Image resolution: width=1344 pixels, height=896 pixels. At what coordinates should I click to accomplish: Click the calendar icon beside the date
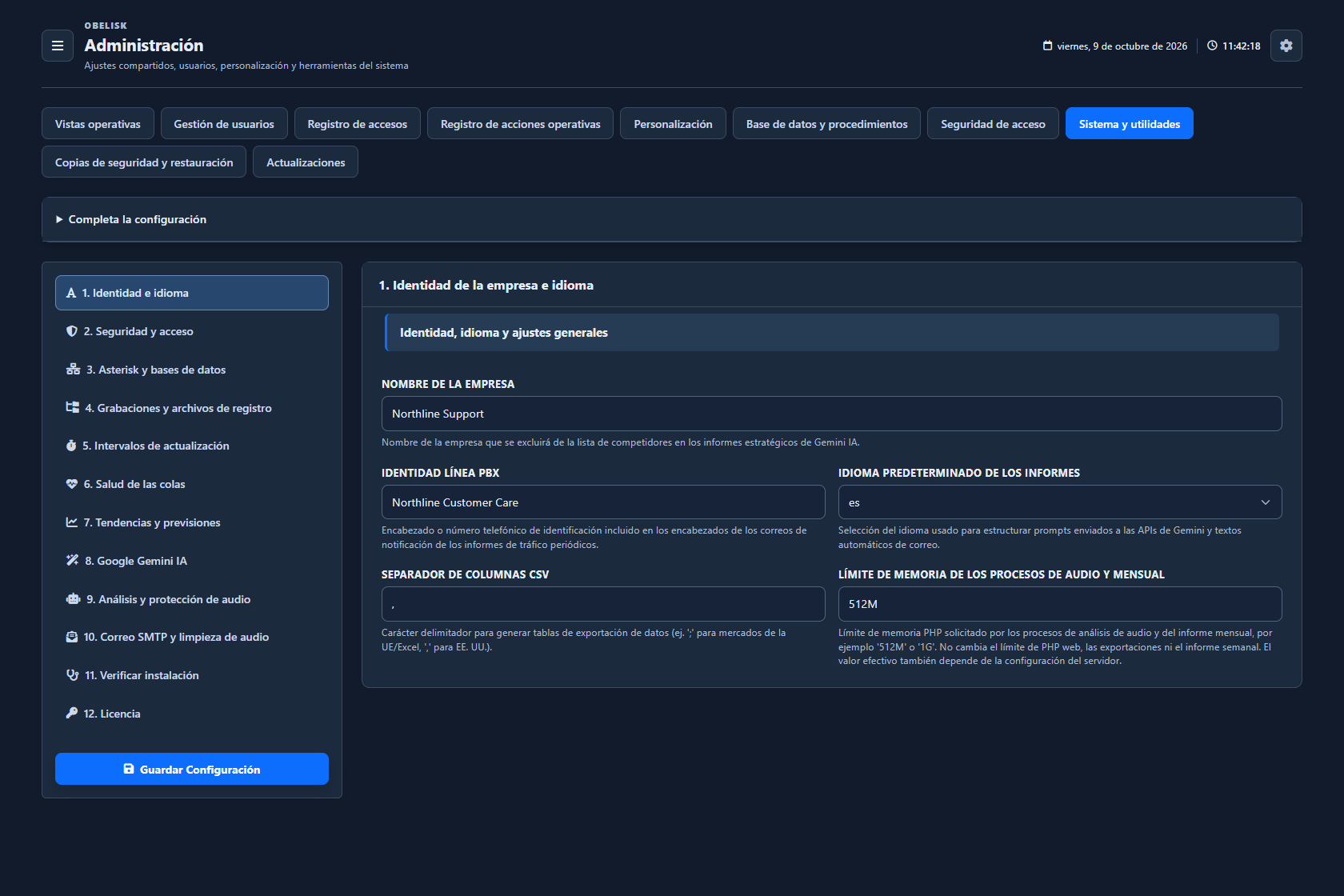click(1047, 46)
